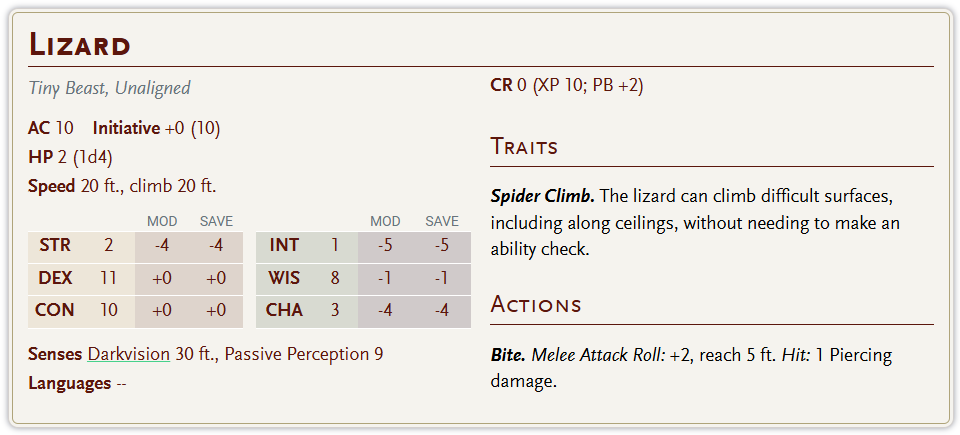Click the INT ability score label
Image resolution: width=960 pixels, height=435 pixels.
click(284, 246)
